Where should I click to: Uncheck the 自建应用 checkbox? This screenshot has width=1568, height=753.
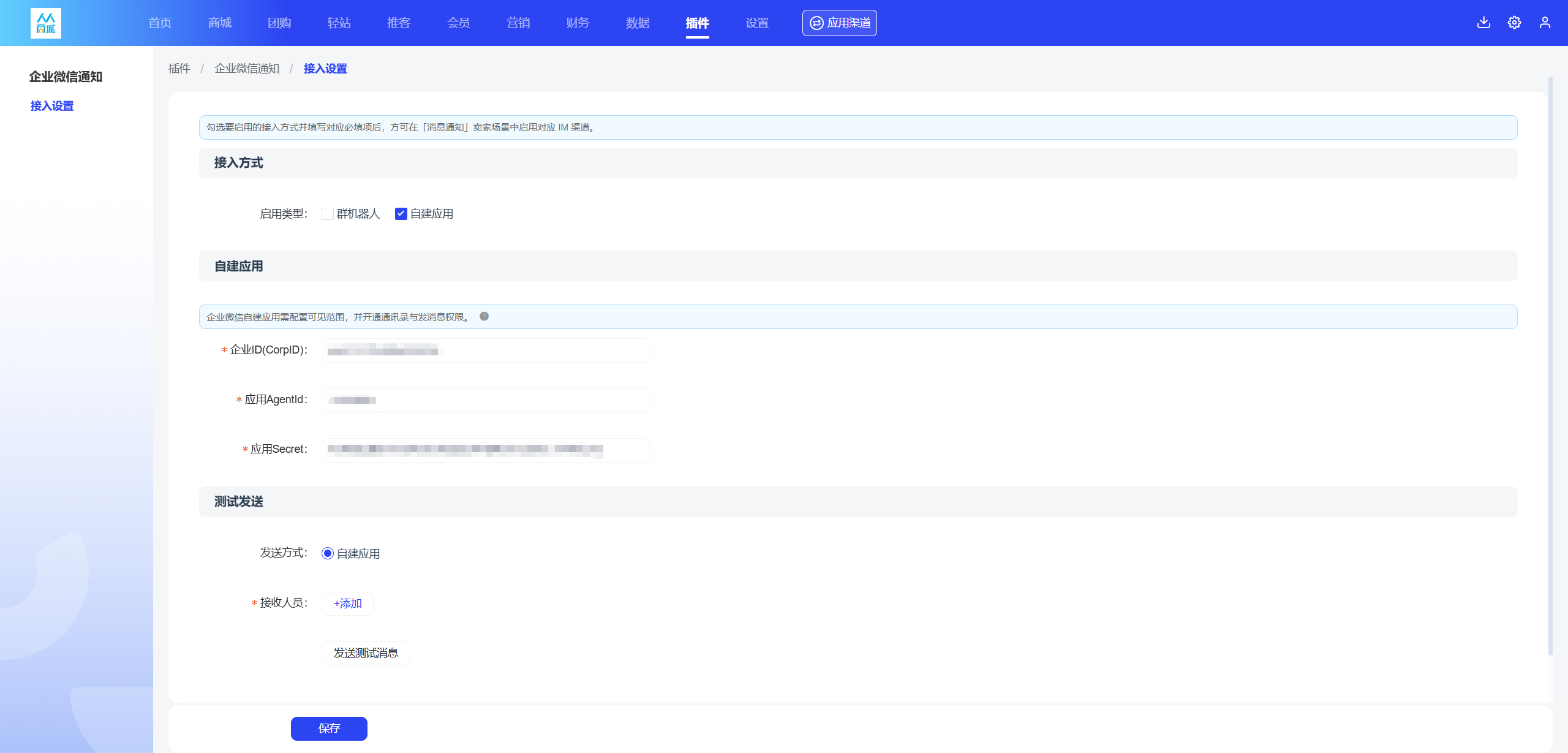click(401, 214)
